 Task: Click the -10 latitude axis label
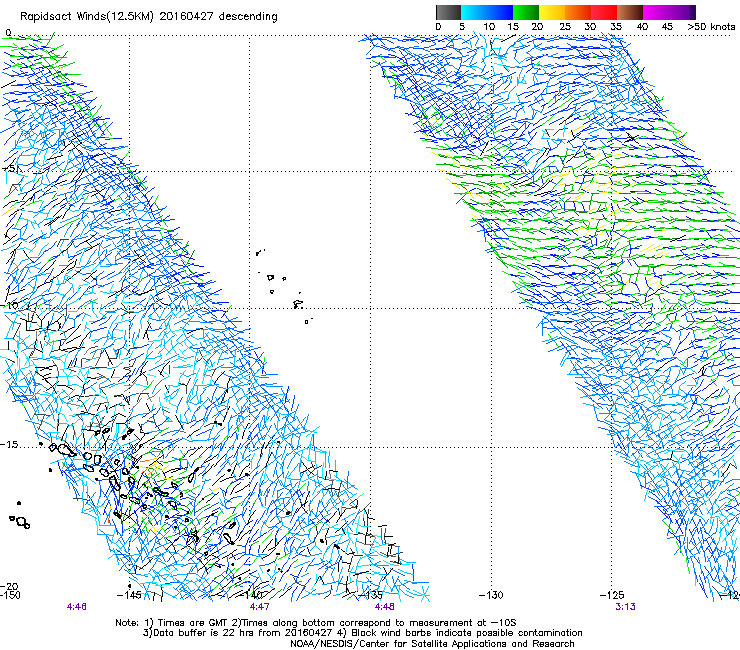point(10,305)
